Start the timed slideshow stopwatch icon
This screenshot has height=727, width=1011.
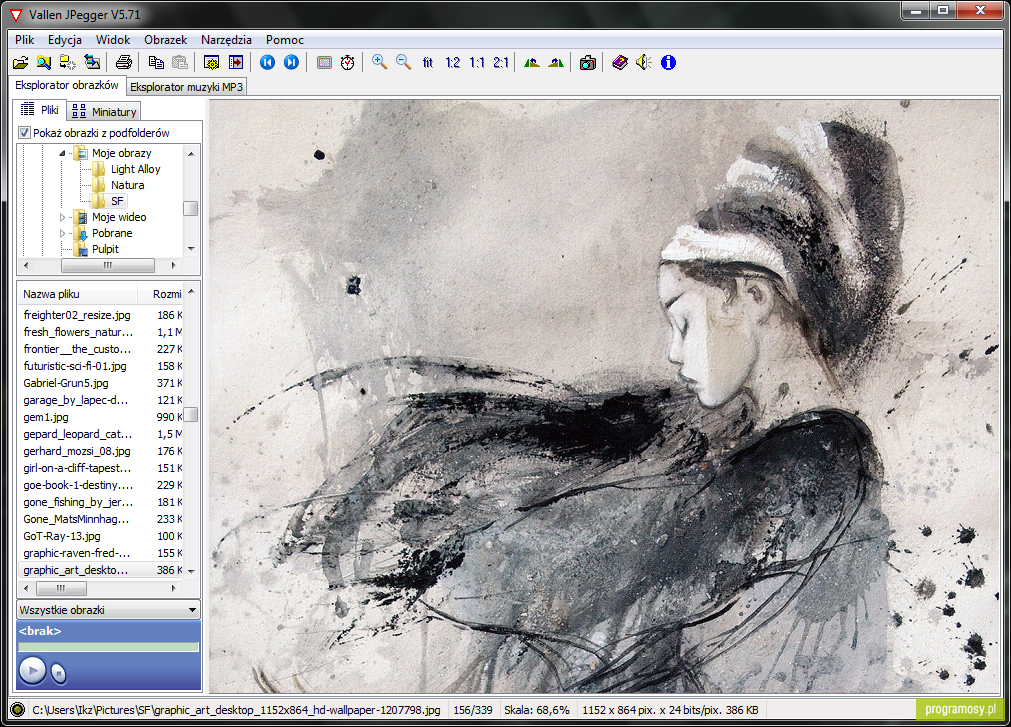(348, 63)
